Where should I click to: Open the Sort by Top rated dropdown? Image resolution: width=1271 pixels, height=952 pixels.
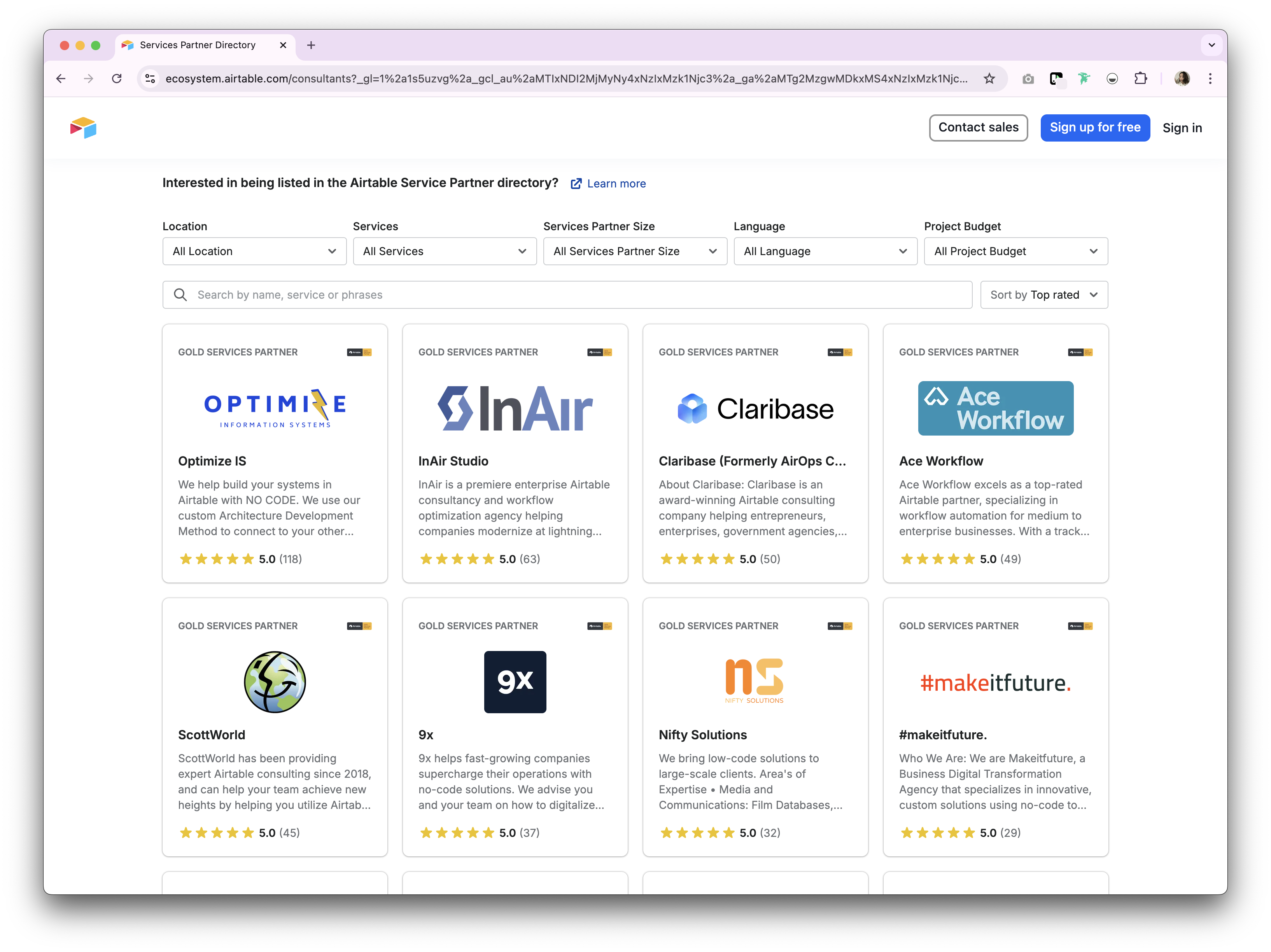point(1043,295)
